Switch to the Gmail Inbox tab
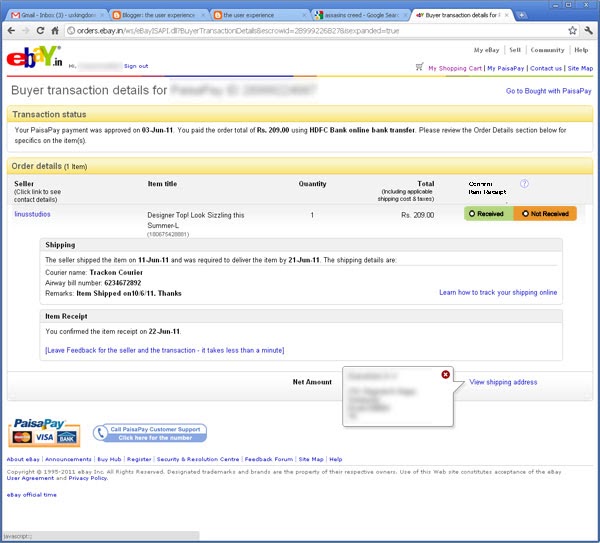600x543 pixels. click(x=57, y=15)
